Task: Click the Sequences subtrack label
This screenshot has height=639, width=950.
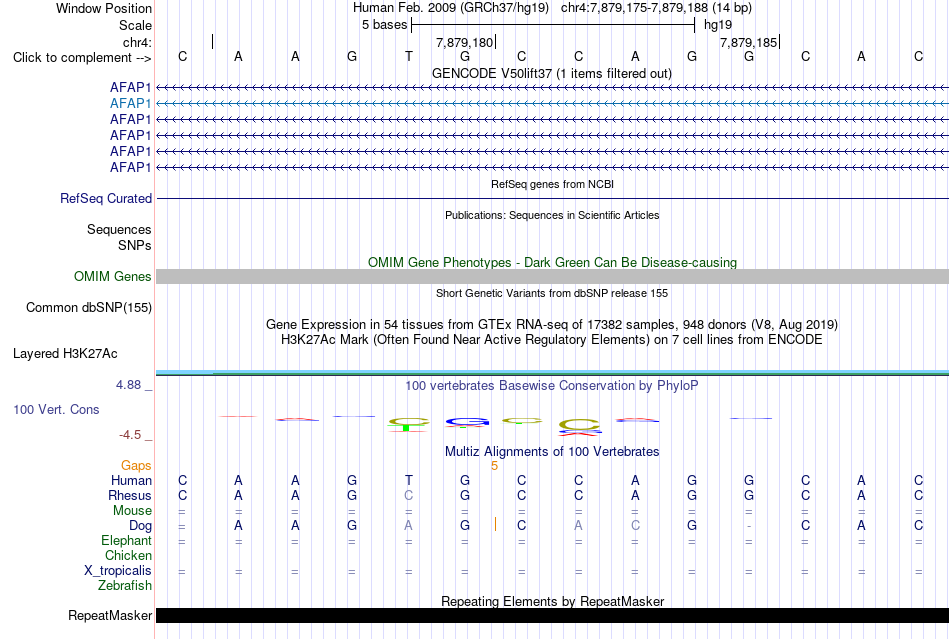Action: pyautogui.click(x=119, y=230)
